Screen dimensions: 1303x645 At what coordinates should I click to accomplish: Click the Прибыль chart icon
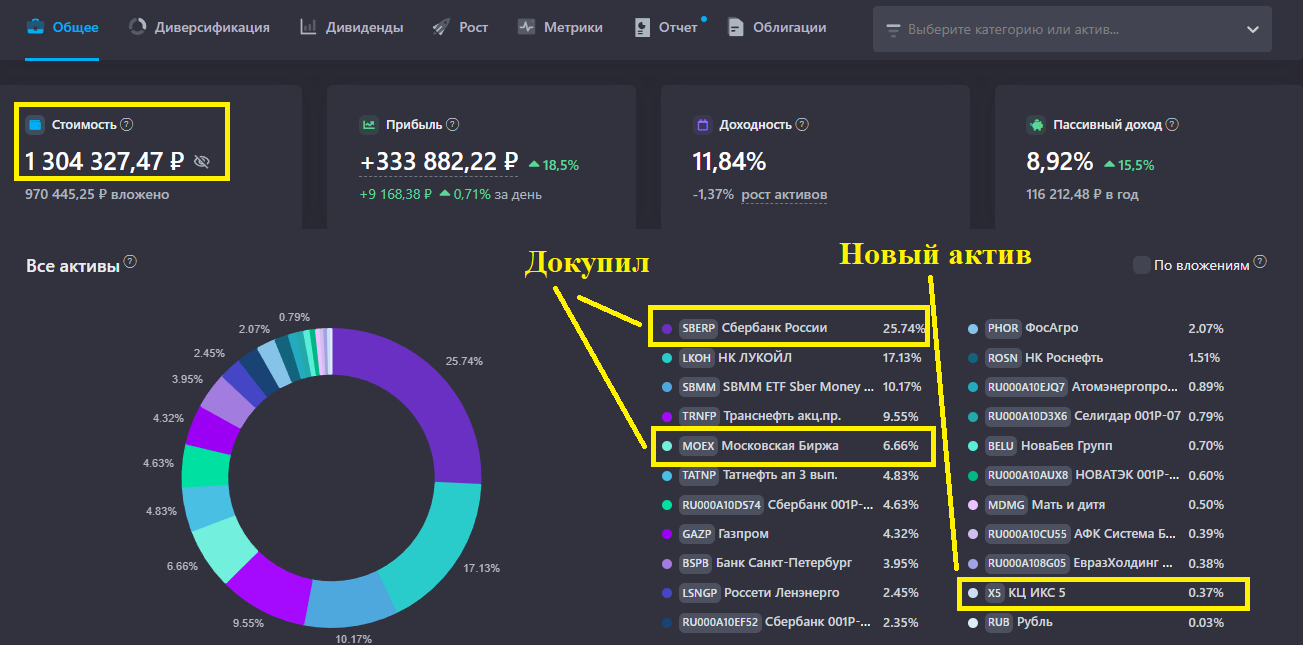pos(369,125)
